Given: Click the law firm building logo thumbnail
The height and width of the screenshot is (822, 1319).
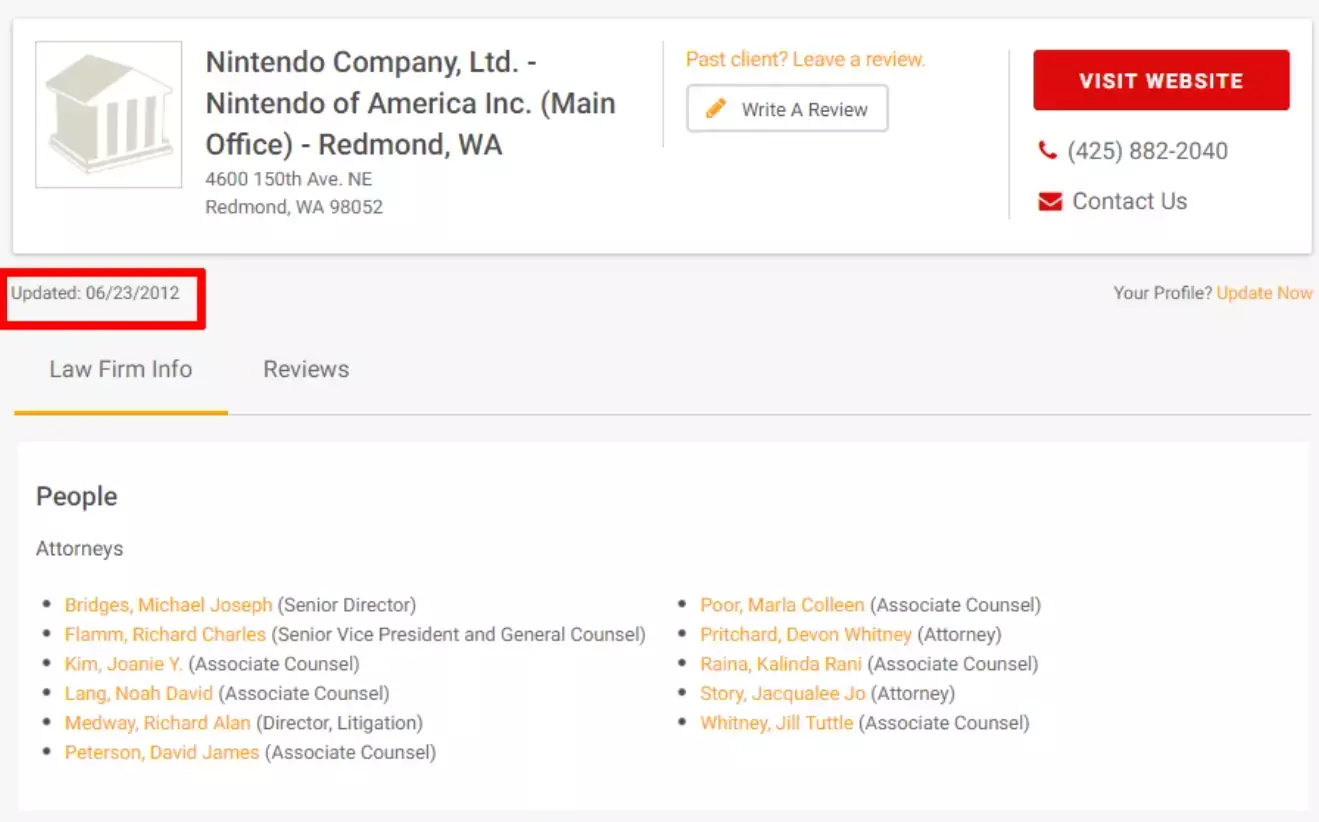Looking at the screenshot, I should coord(109,115).
